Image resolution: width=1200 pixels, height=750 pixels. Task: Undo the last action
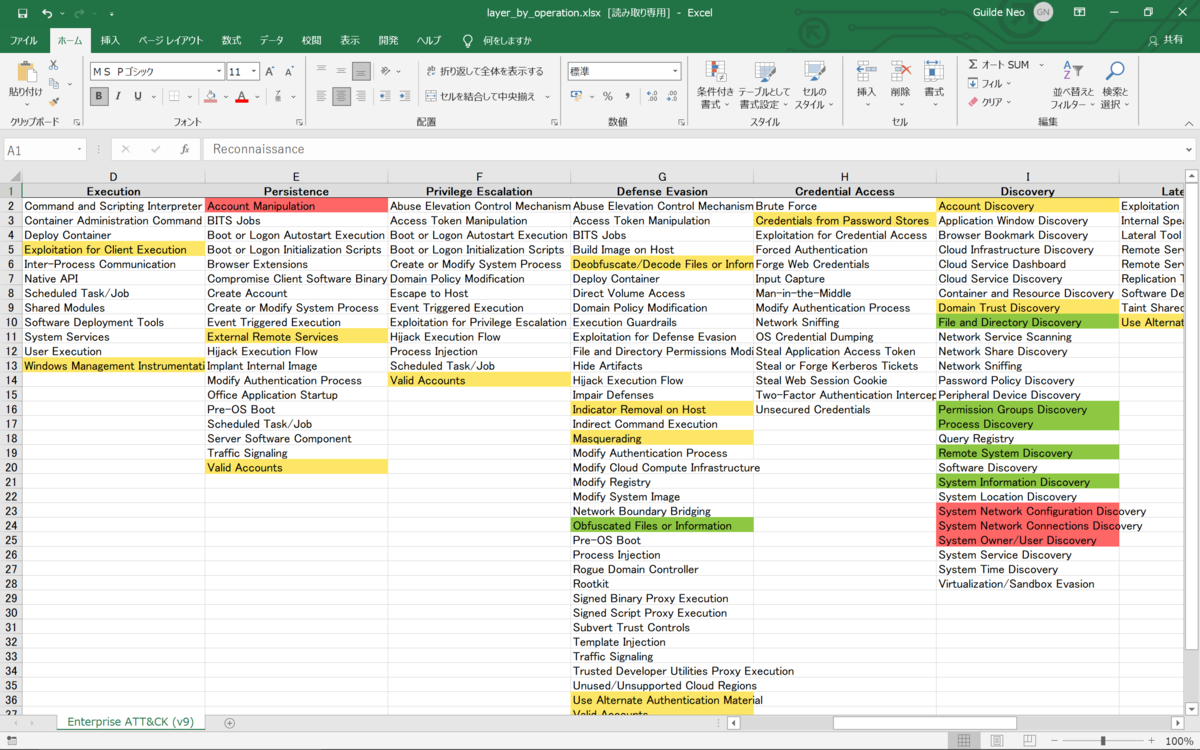[x=47, y=13]
